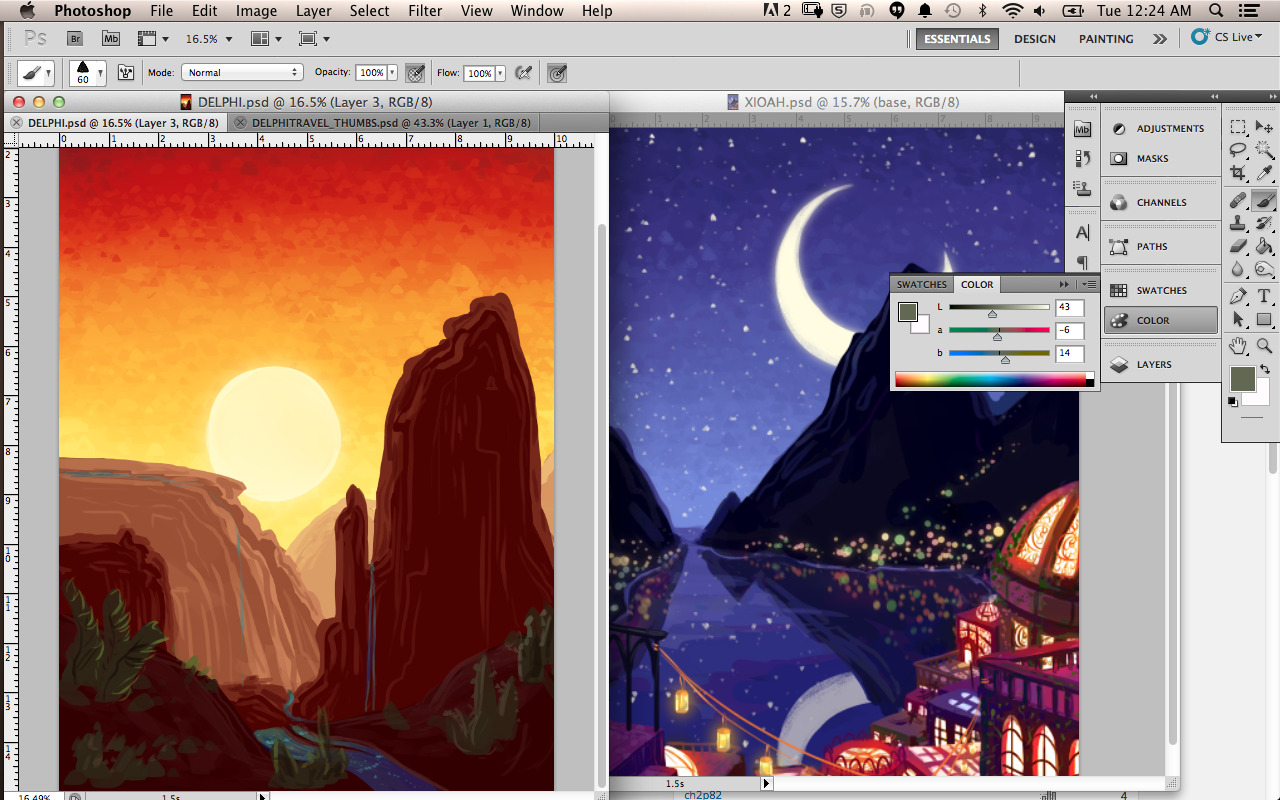The width and height of the screenshot is (1280, 800).
Task: Launch Mini Bridge from application bar
Action: click(x=111, y=39)
